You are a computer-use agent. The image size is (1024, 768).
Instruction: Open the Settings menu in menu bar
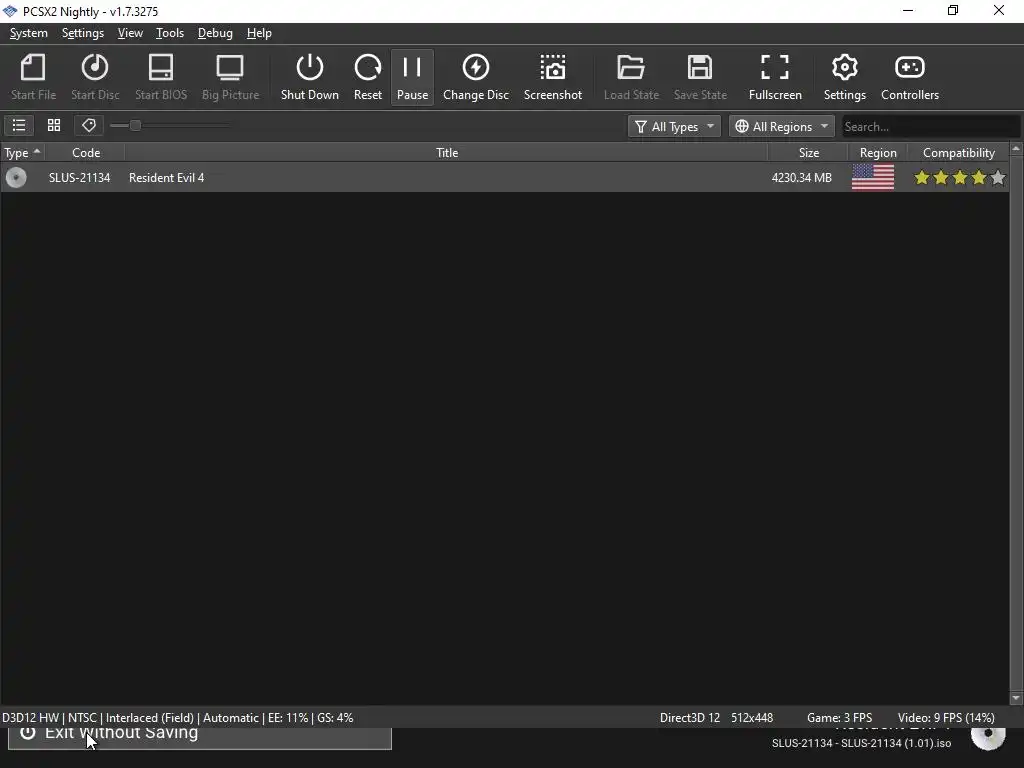click(83, 33)
